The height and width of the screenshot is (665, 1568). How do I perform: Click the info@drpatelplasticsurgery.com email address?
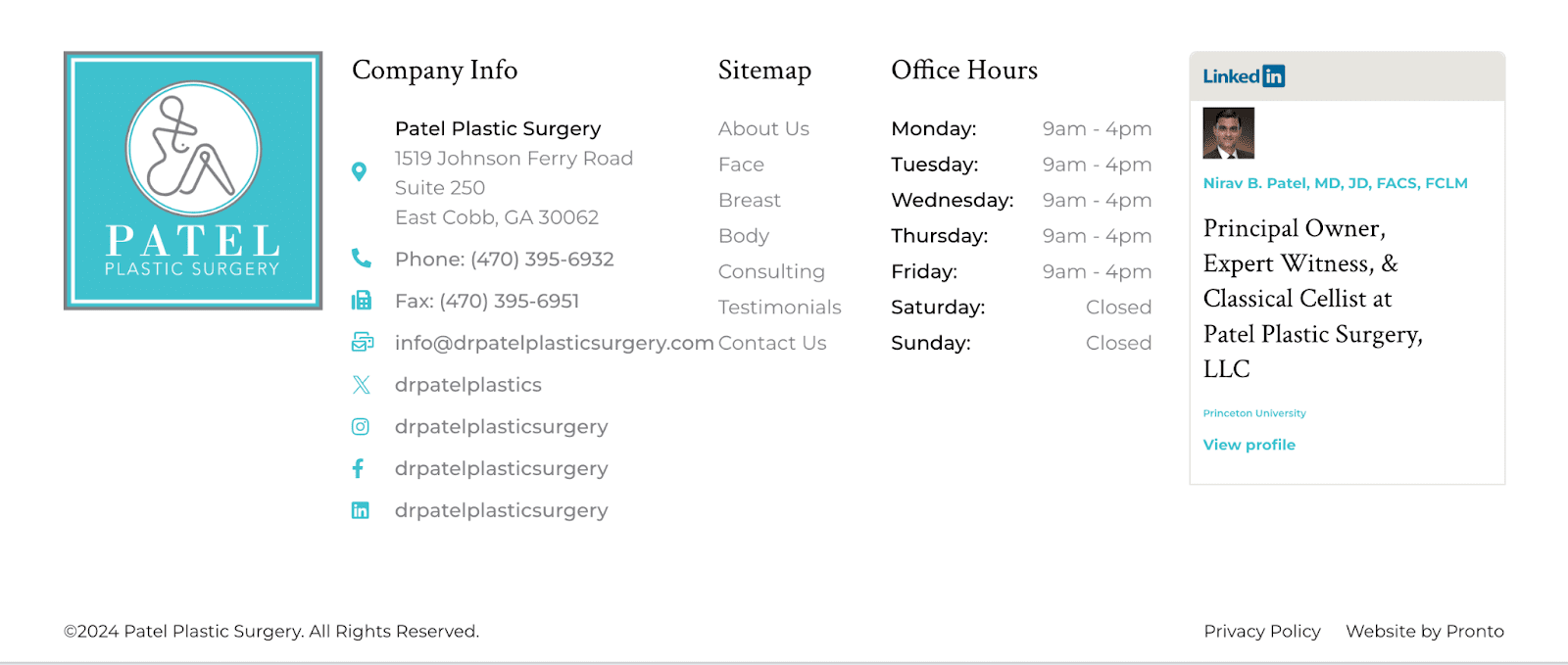555,344
